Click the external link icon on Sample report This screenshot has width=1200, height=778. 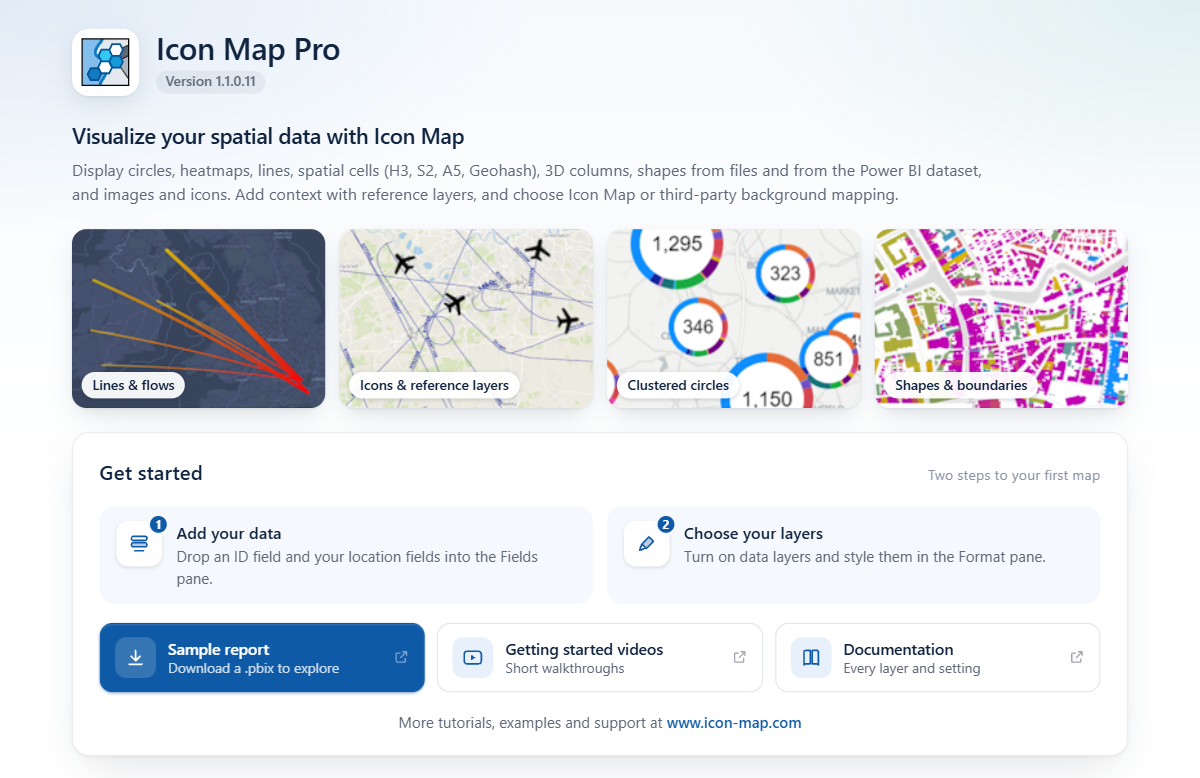coord(401,657)
